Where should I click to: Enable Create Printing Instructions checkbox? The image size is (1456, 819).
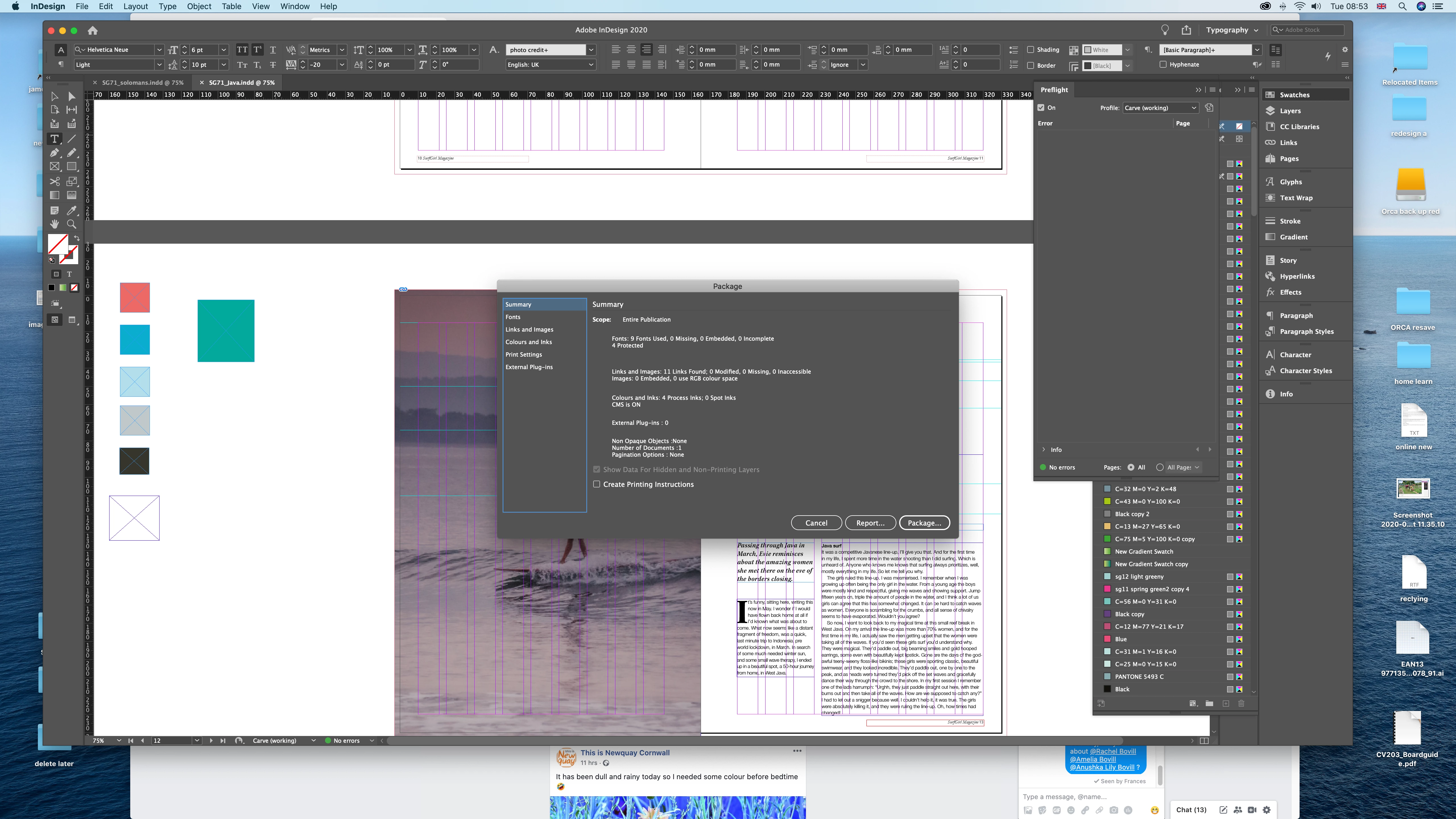[x=596, y=484]
